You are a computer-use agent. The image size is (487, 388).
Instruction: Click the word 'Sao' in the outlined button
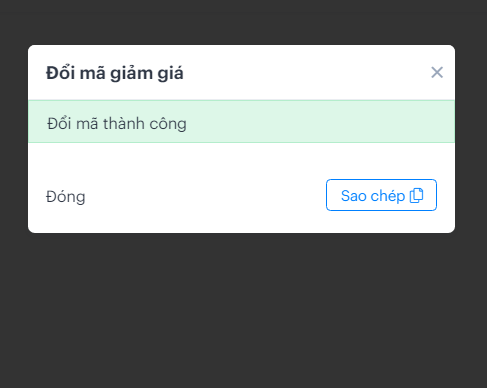coord(354,196)
